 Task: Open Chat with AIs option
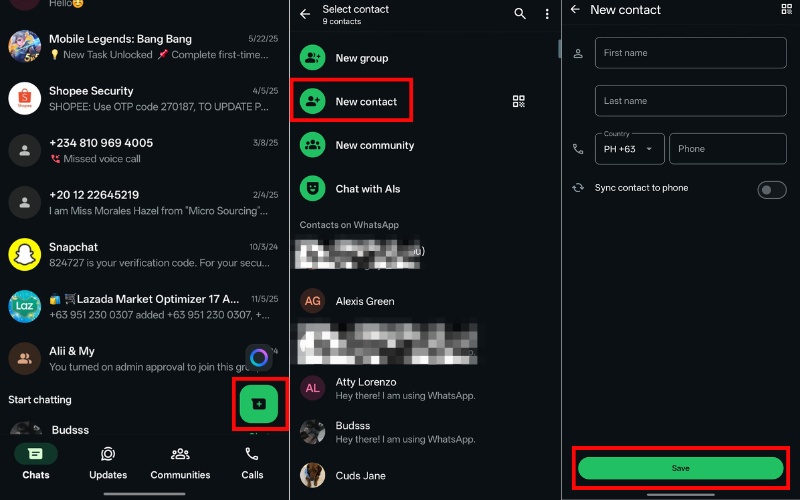(367, 189)
